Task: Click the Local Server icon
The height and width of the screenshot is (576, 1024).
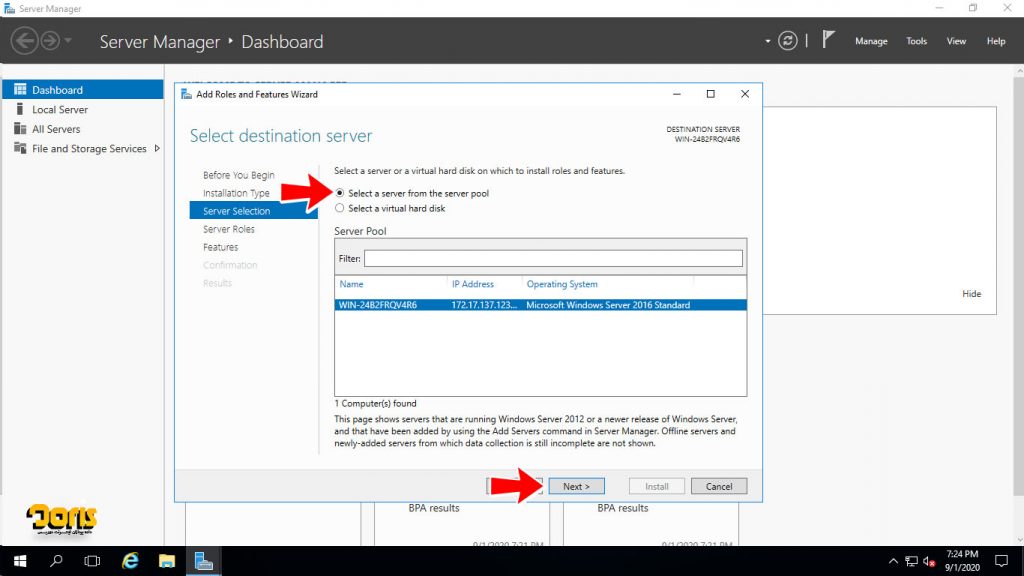Action: pos(20,109)
